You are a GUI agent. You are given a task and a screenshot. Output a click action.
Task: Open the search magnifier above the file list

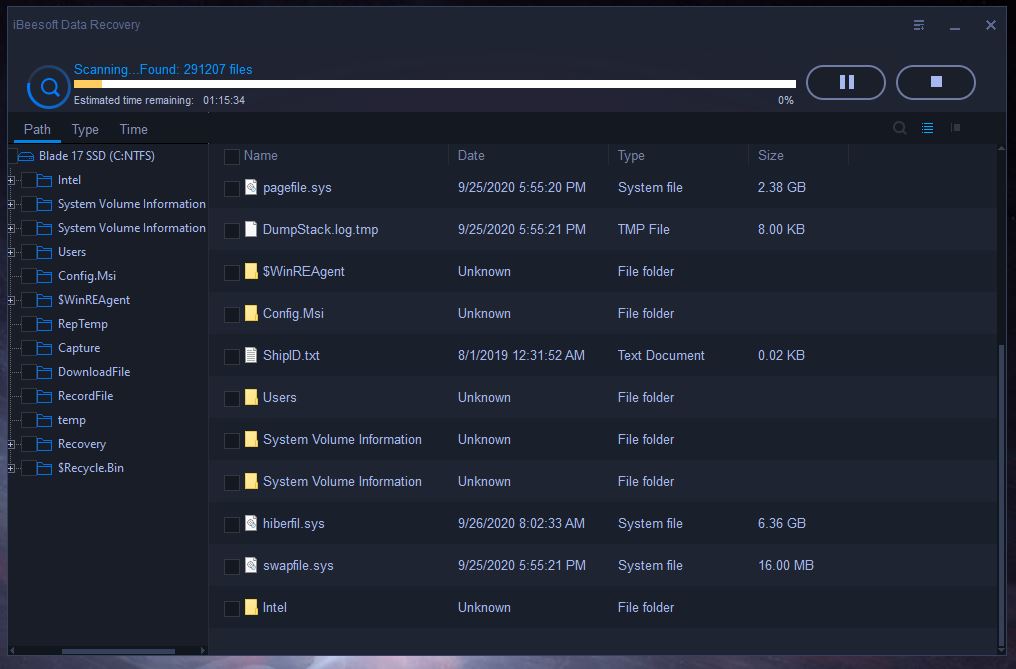pos(899,128)
